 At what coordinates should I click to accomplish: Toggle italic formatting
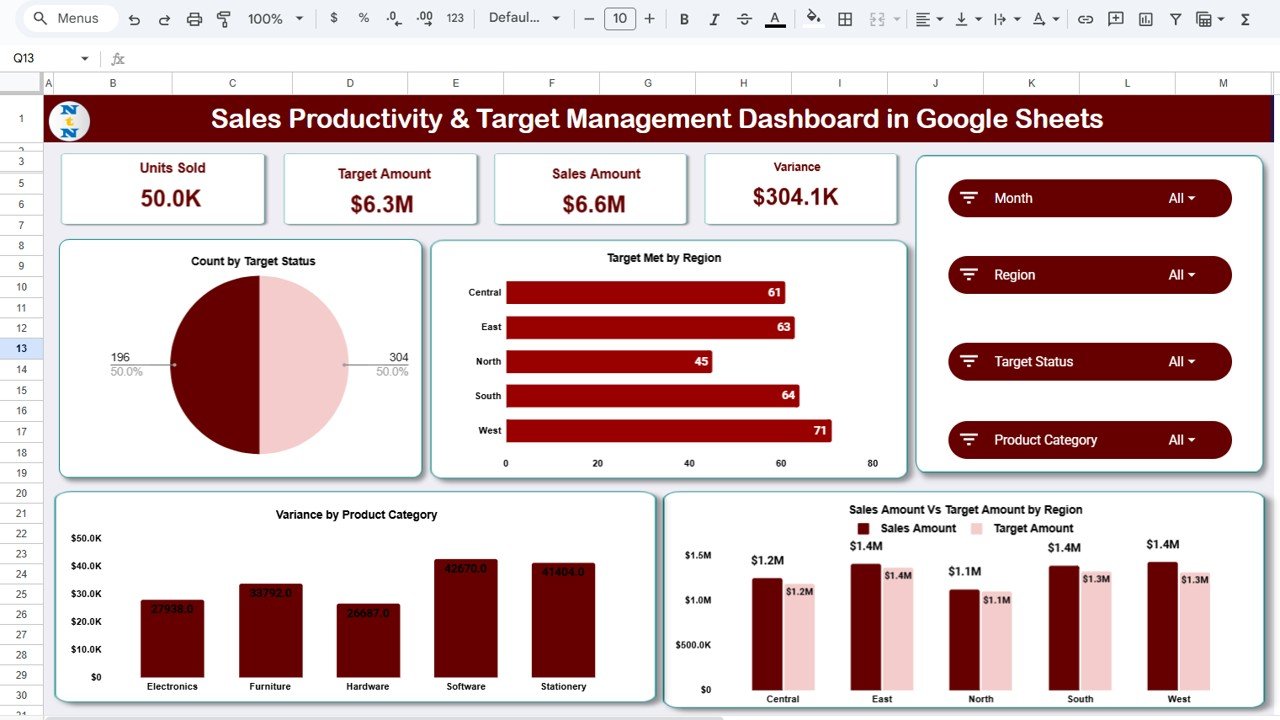pyautogui.click(x=714, y=18)
